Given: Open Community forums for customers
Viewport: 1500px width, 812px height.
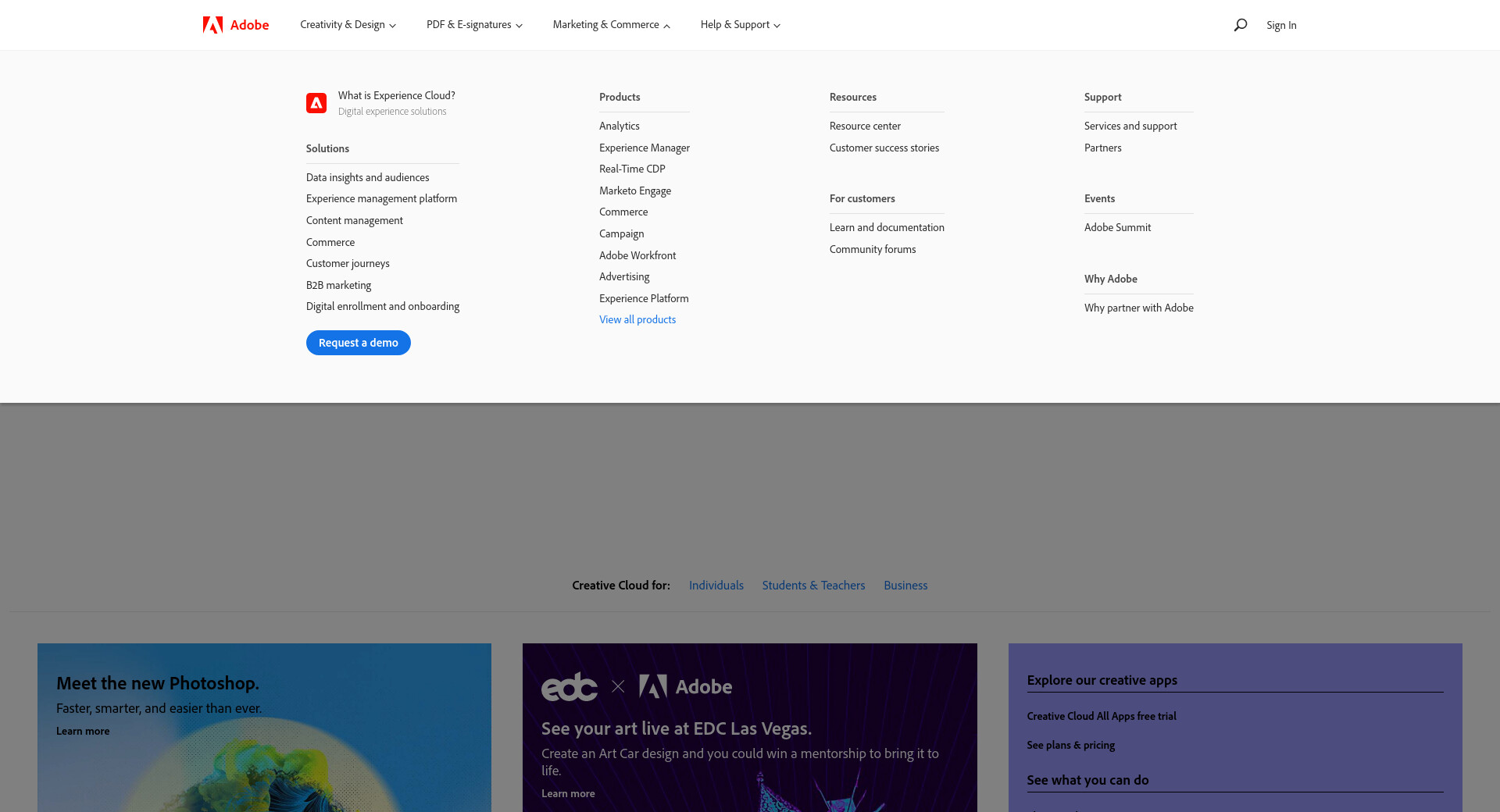Looking at the screenshot, I should (x=873, y=249).
